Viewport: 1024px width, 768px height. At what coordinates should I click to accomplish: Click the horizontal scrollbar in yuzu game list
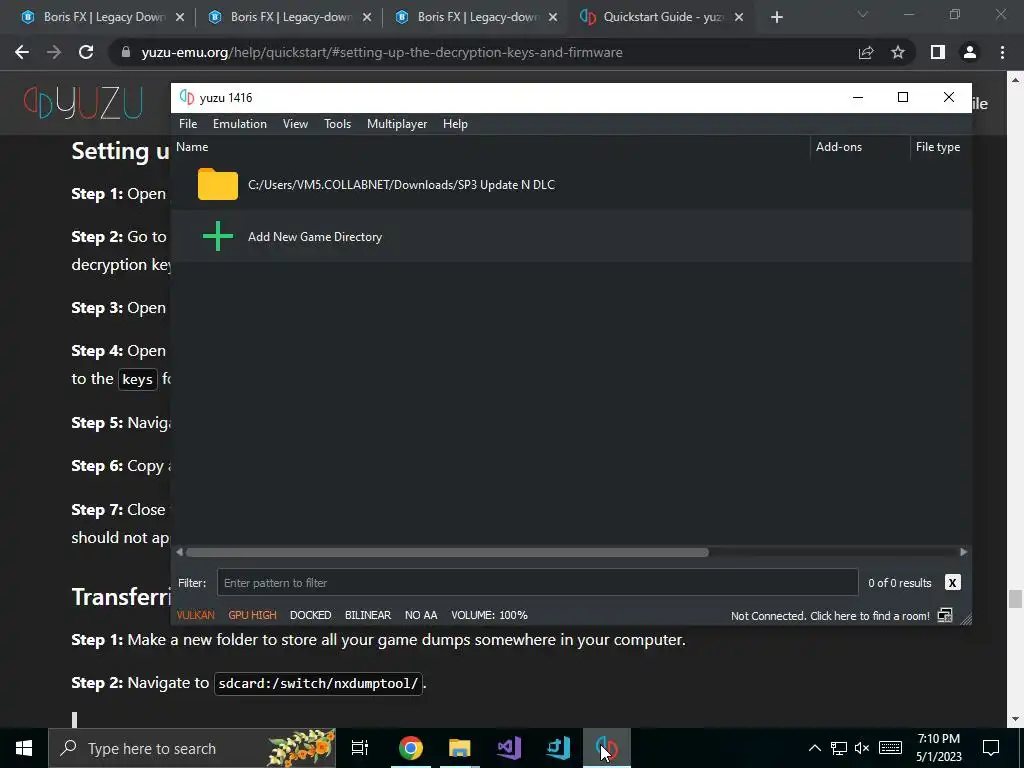tap(447, 552)
